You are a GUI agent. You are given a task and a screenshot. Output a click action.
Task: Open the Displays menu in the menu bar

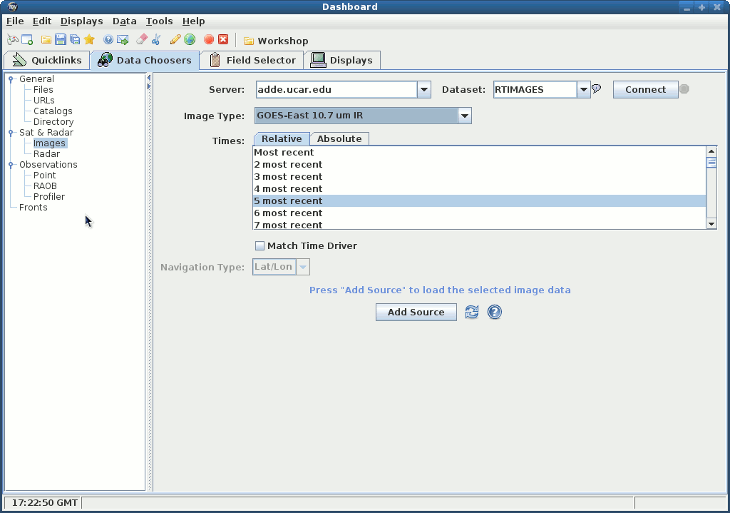tap(81, 21)
